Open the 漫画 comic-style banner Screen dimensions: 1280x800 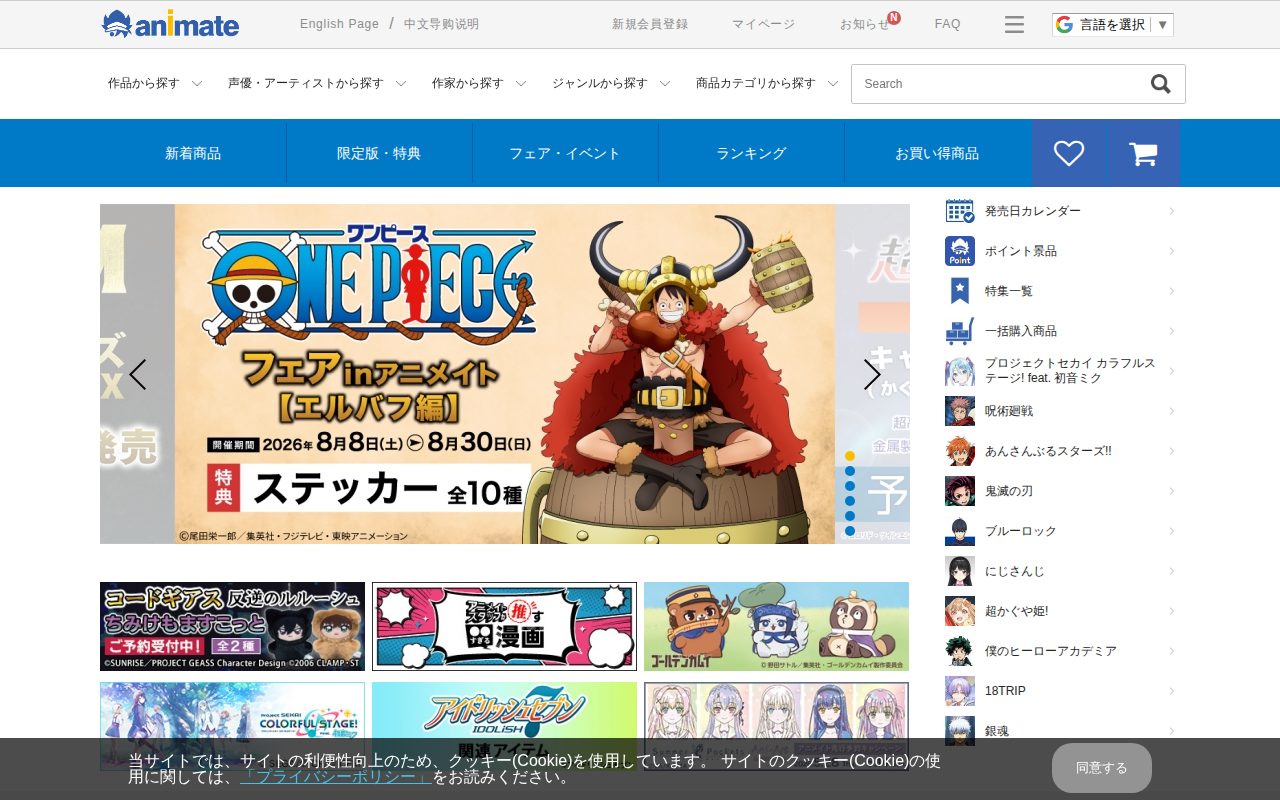click(504, 627)
